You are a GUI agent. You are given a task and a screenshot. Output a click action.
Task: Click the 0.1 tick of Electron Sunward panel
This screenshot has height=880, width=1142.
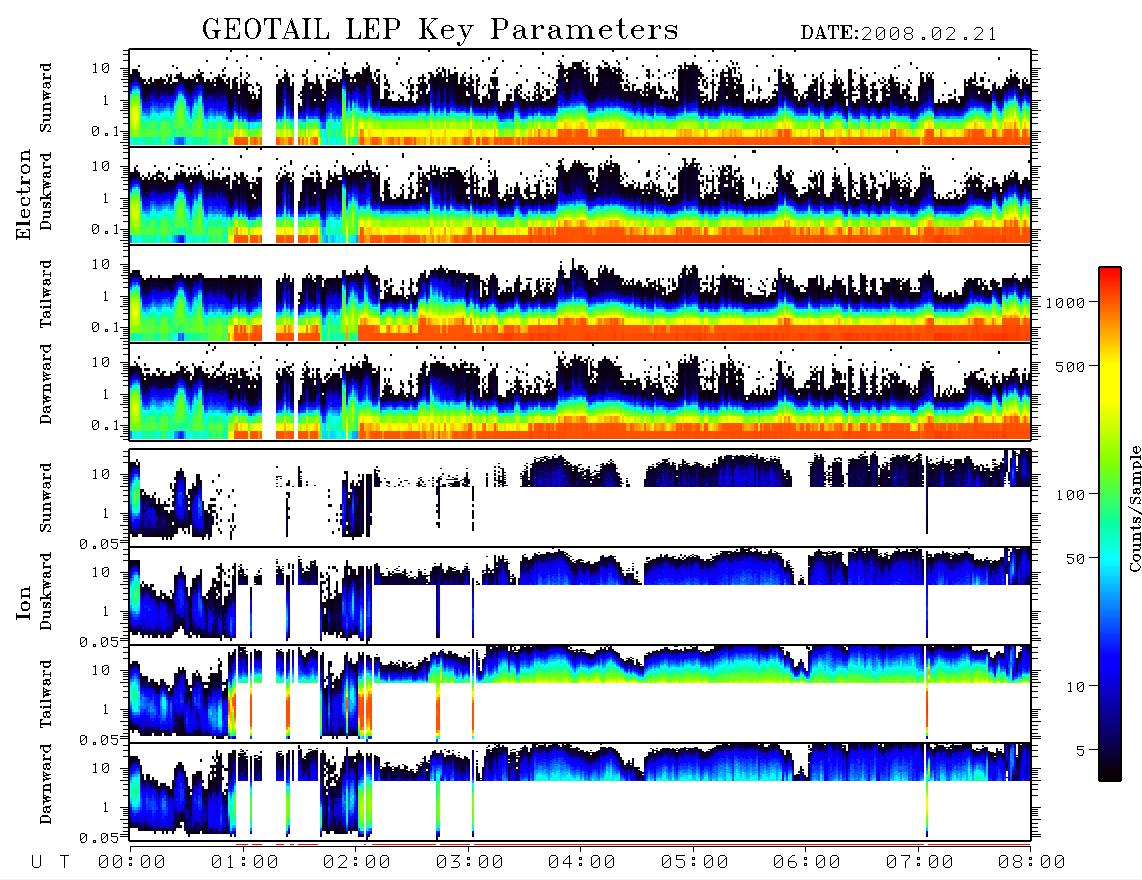(x=105, y=131)
